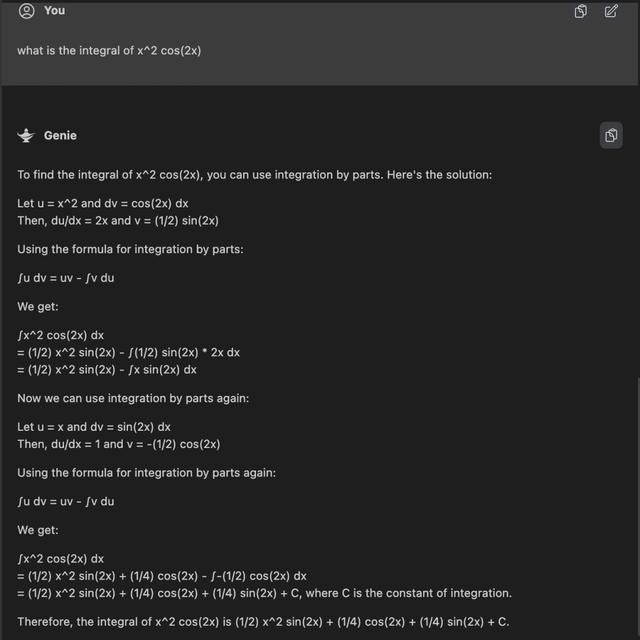The height and width of the screenshot is (640, 640).
Task: Click the line ending "∫-(1/2) cos(2x) dx"
Action: (x=162, y=576)
